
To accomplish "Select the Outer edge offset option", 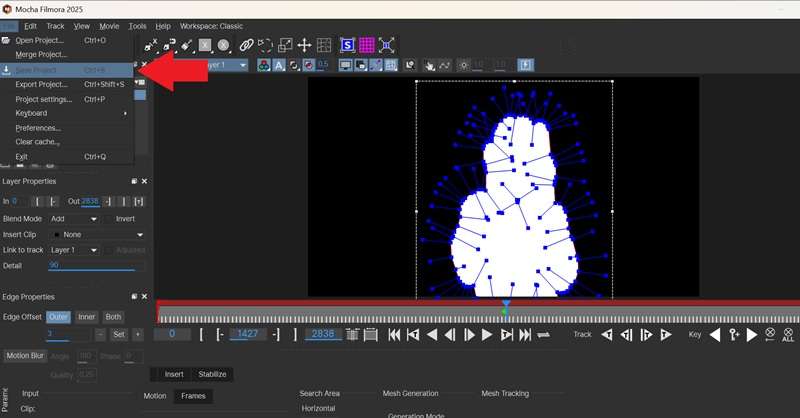I will click(x=58, y=317).
